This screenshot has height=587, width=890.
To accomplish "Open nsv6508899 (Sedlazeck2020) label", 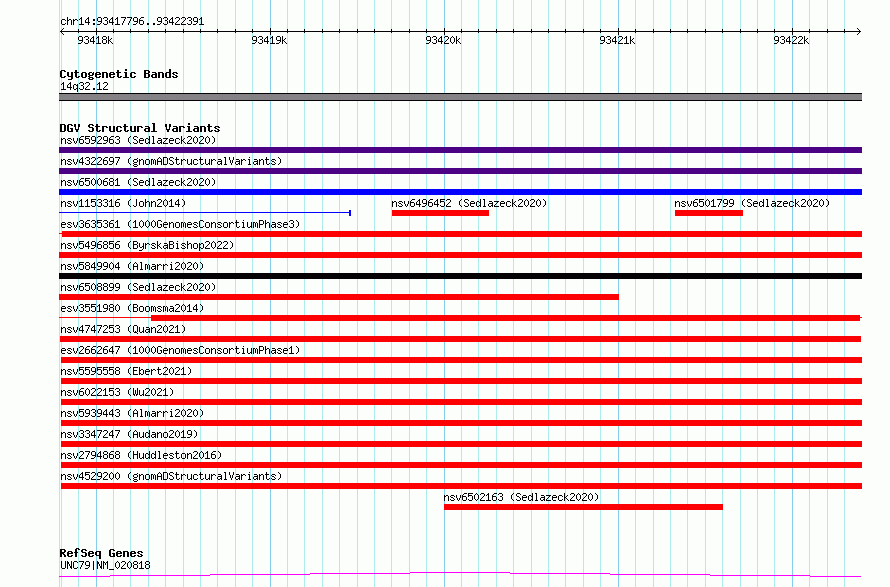I will tap(138, 287).
